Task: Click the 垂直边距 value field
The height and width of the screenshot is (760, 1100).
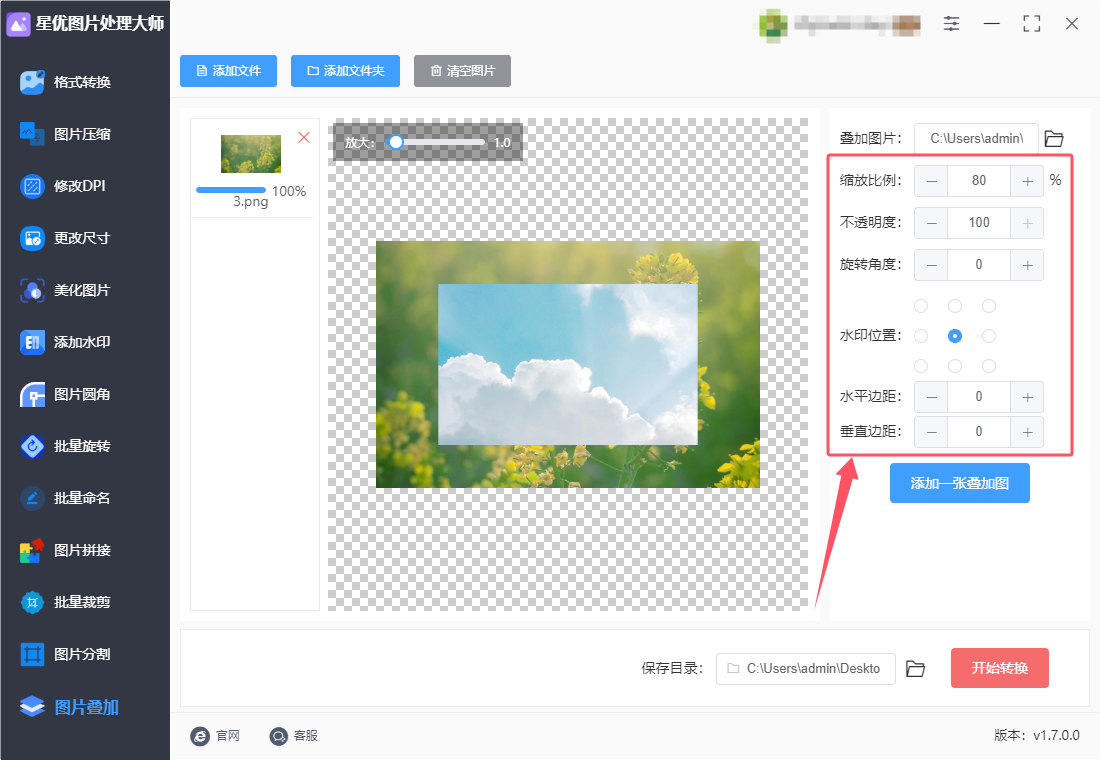Action: click(x=979, y=432)
